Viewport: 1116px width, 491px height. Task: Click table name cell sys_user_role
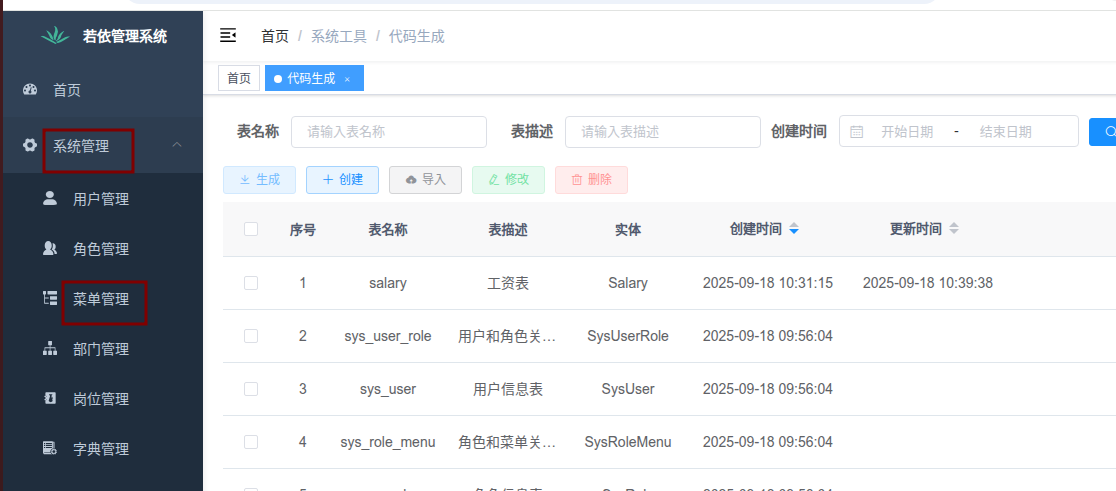click(388, 336)
